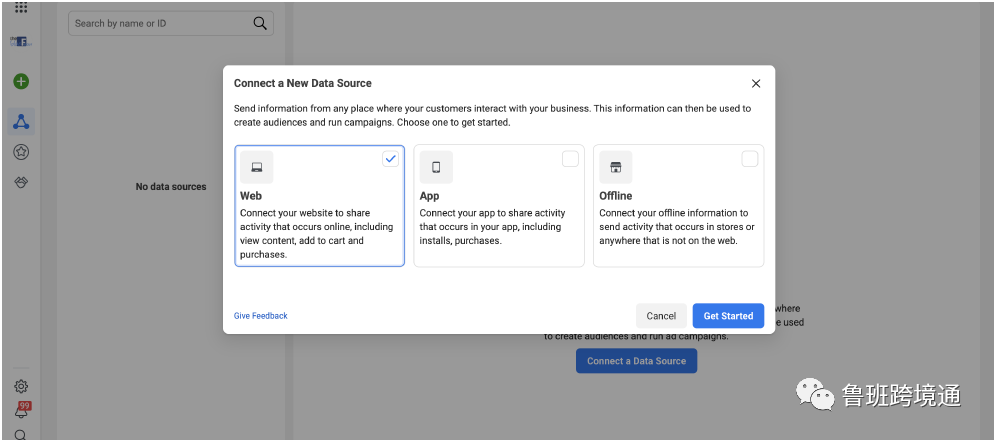Open the Give Feedback link
This screenshot has height=440, width=994.
[x=261, y=316]
